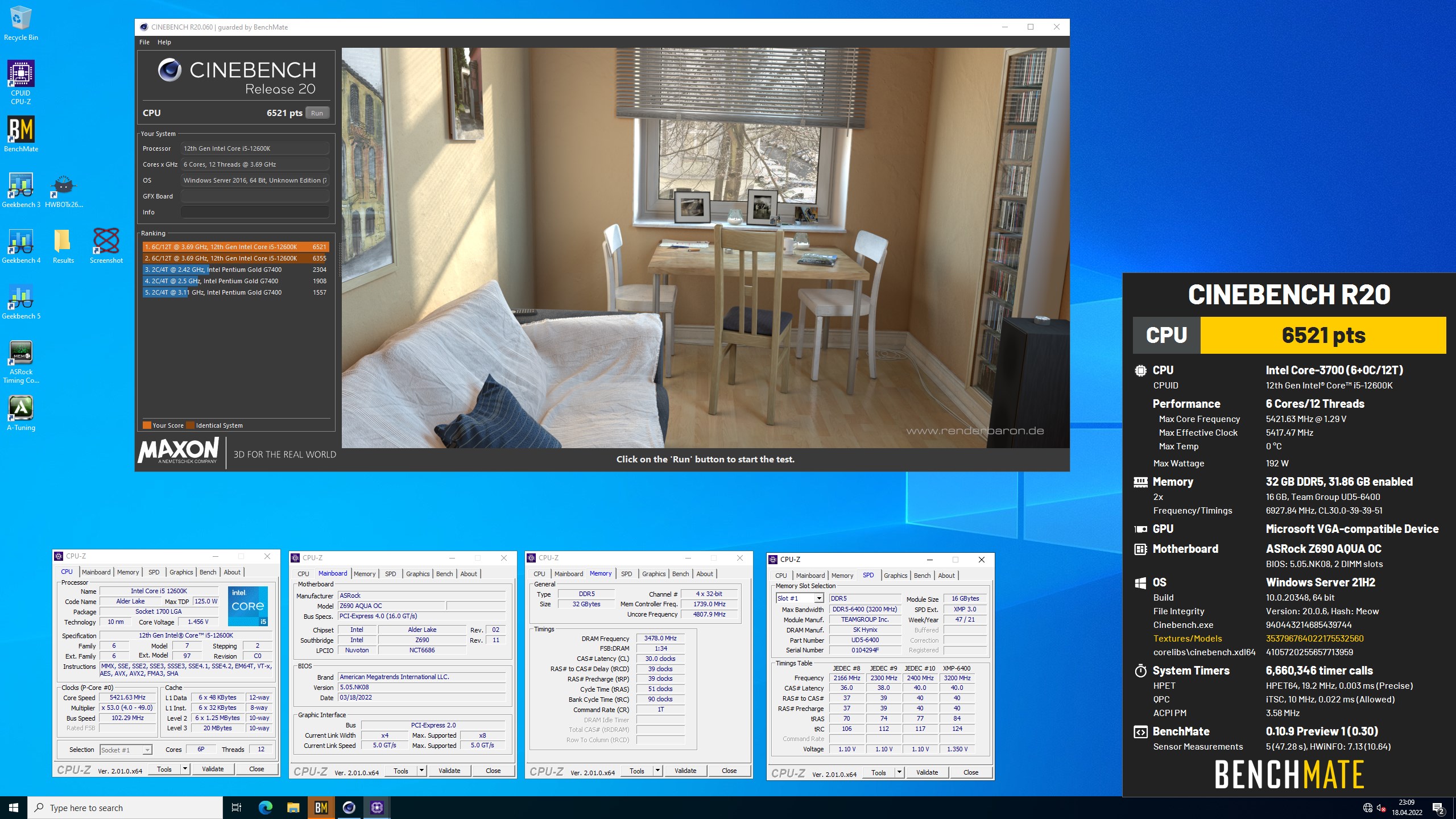Click the muted volume tray icon
1456x819 pixels.
point(1381,808)
